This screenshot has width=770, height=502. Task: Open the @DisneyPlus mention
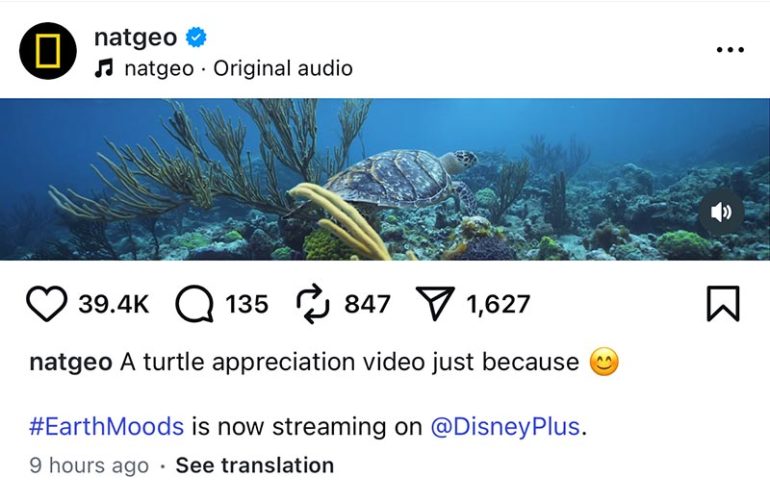[x=505, y=426]
